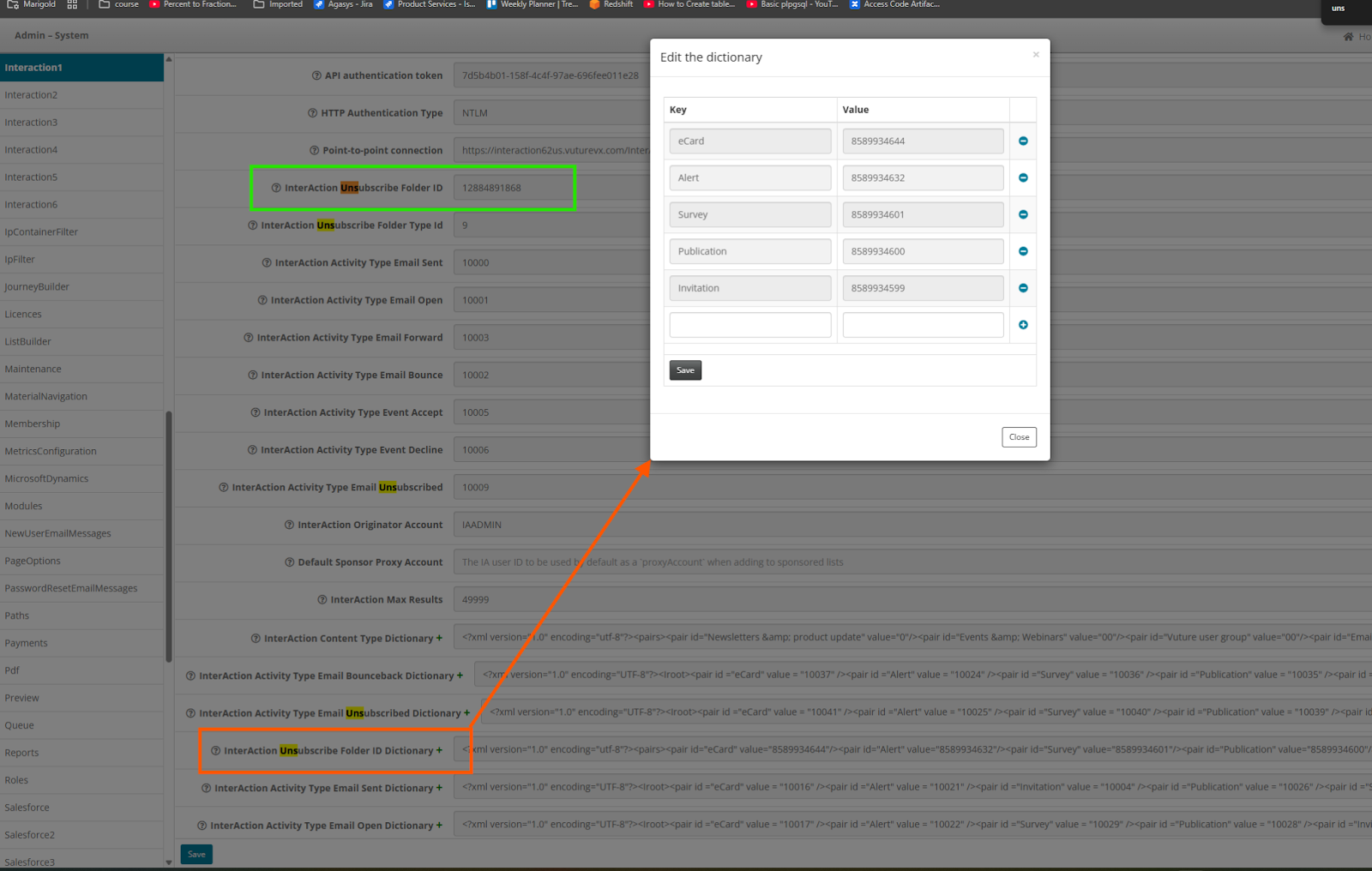Image resolution: width=1372 pixels, height=871 pixels.
Task: Add new dictionary row with plus icon
Action: [x=1023, y=325]
